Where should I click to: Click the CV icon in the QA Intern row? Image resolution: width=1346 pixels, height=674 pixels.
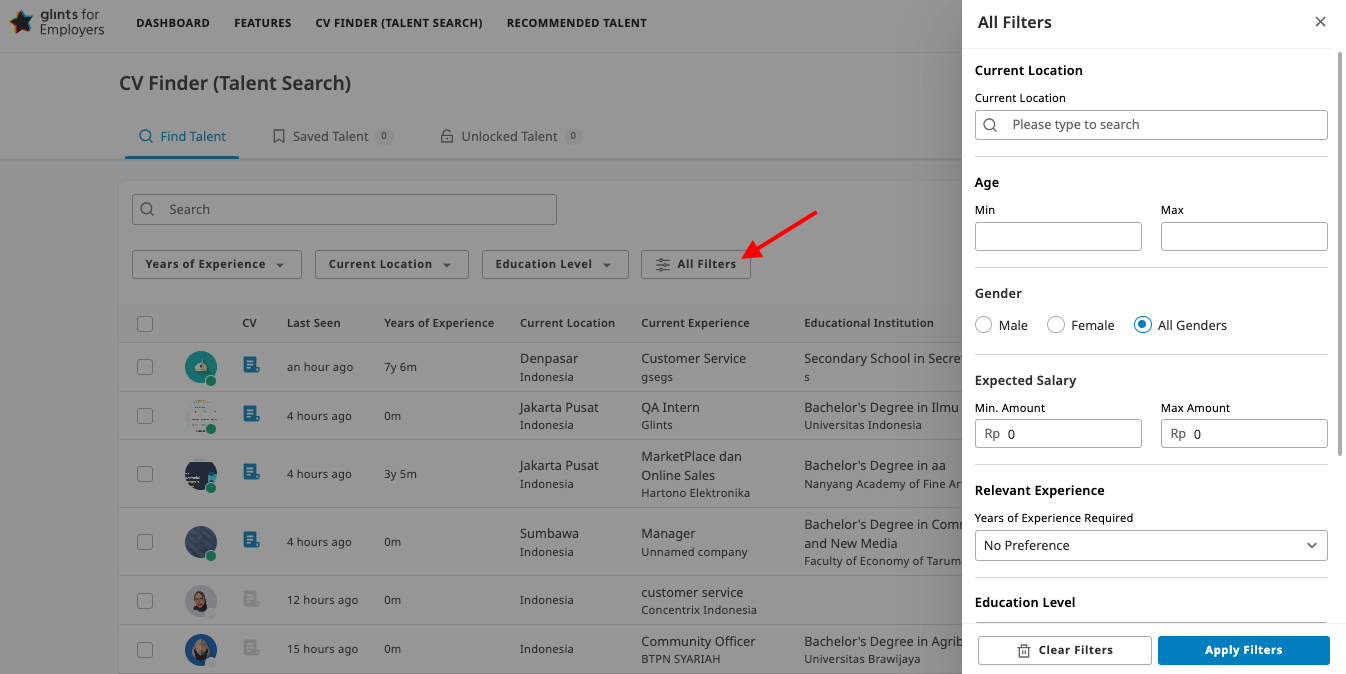pos(251,414)
